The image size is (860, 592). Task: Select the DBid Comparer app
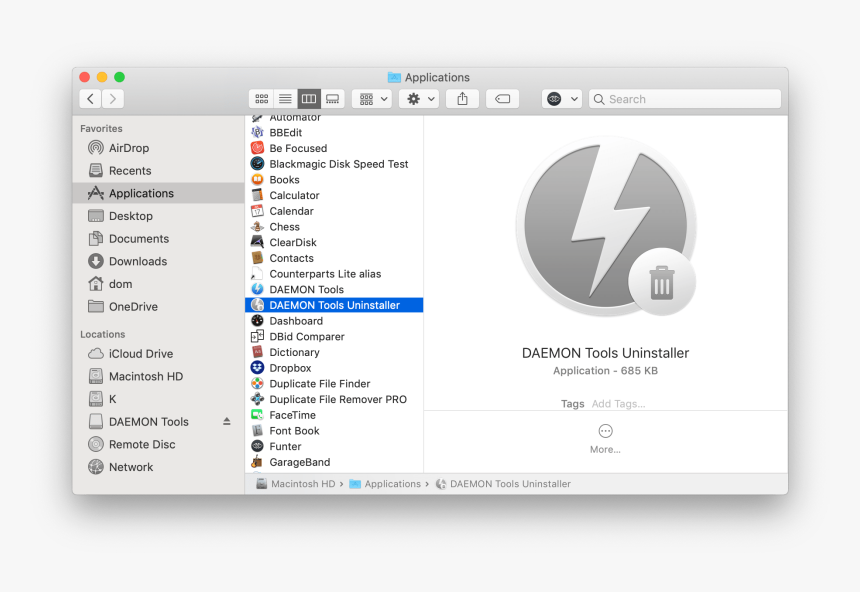334,337
